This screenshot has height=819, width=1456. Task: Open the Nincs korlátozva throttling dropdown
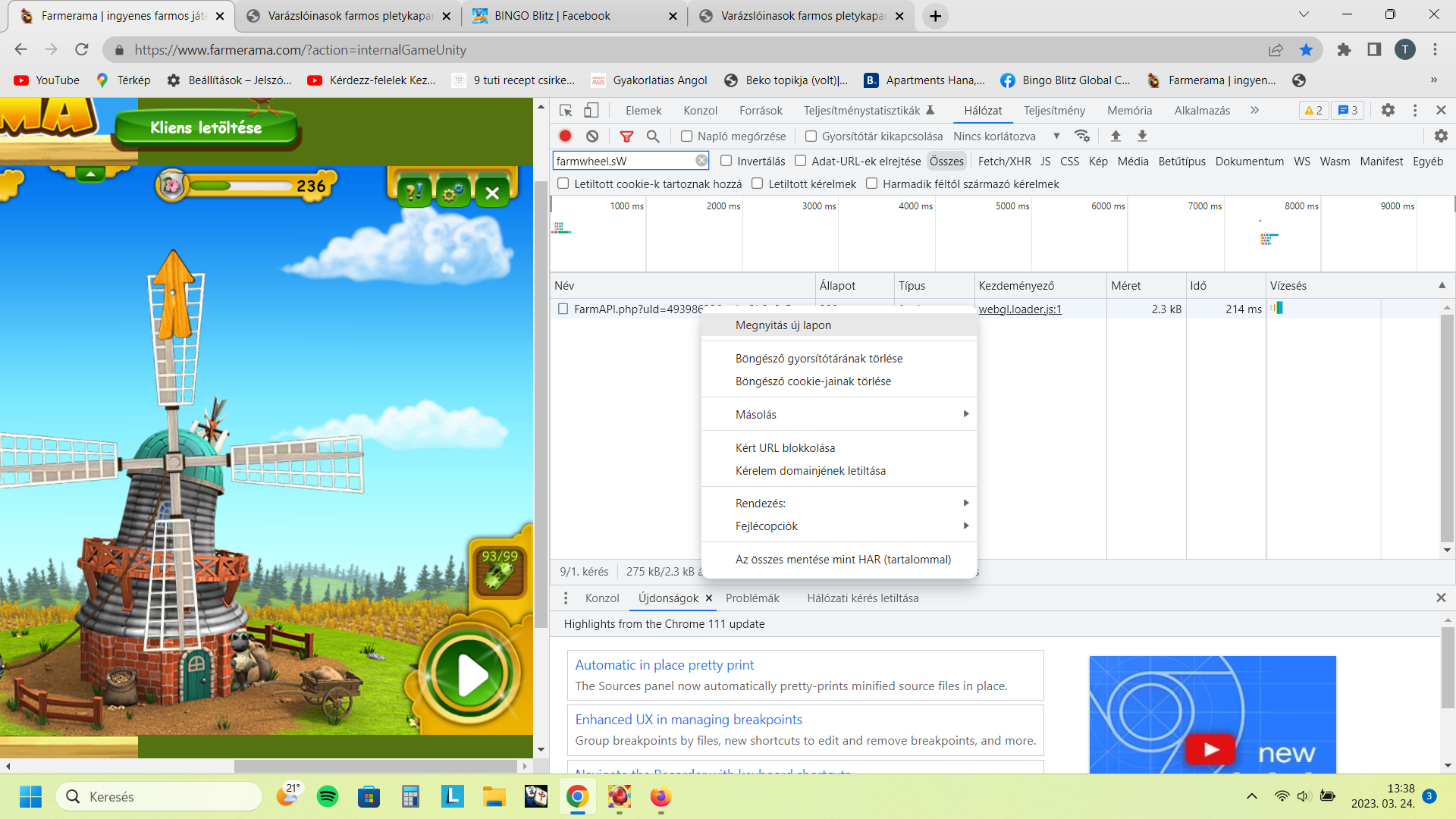1006,136
